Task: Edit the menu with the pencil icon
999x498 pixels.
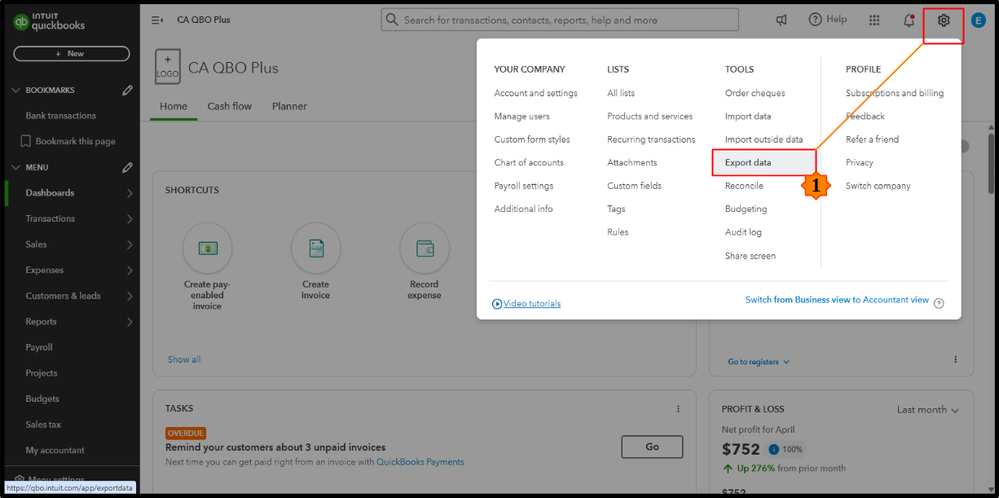Action: (x=127, y=167)
